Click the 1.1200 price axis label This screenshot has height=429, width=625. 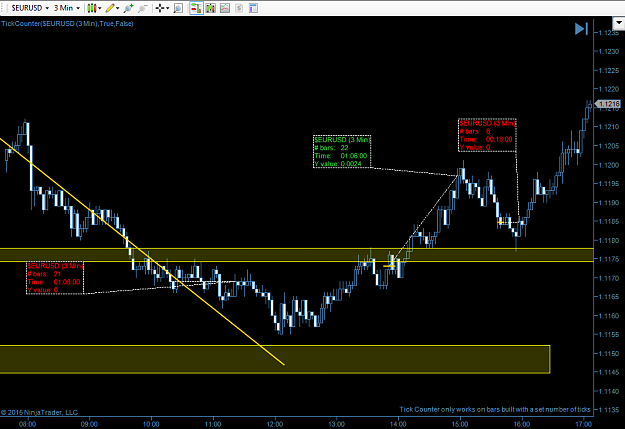[x=609, y=165]
